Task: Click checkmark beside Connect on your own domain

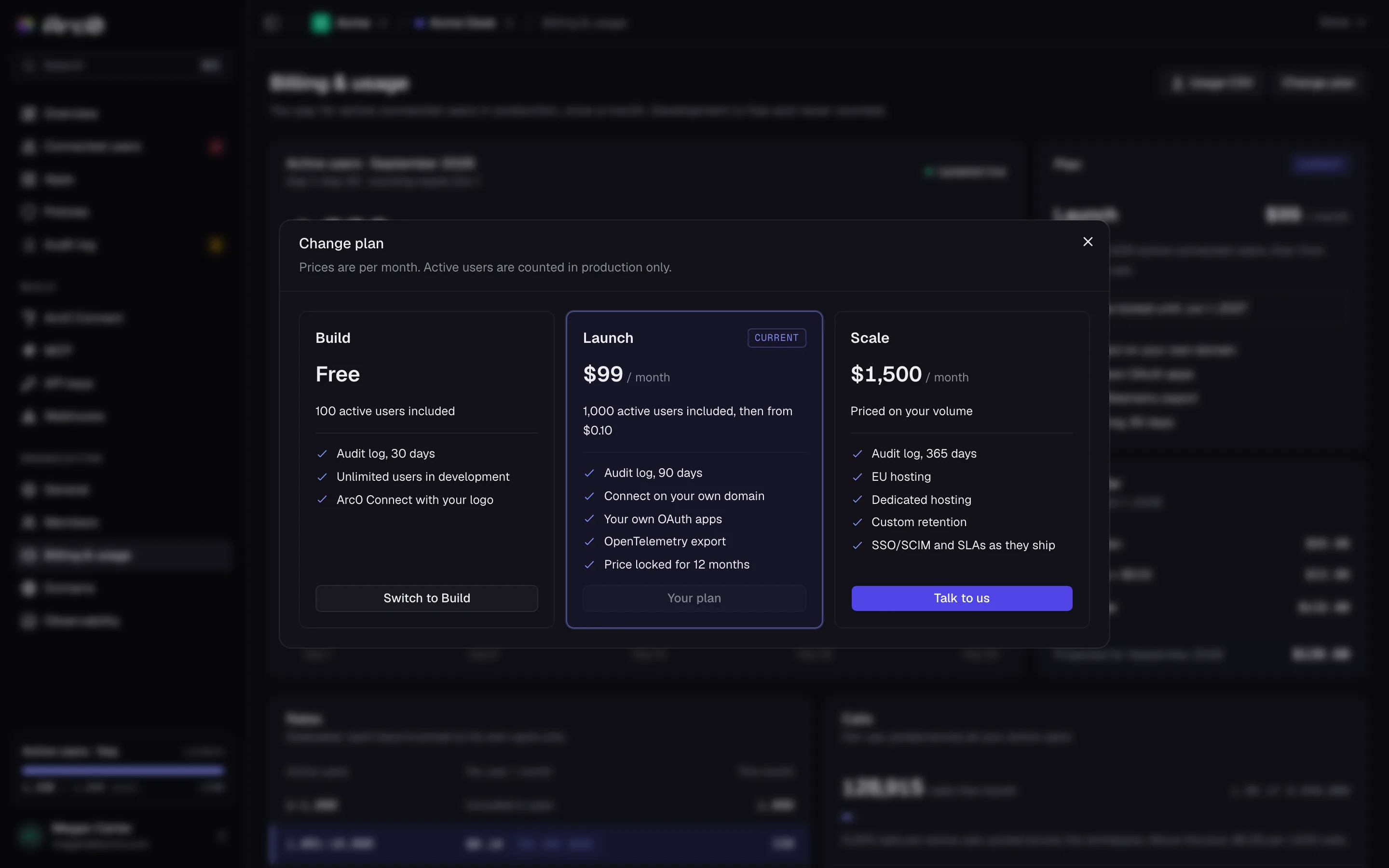Action: [589, 496]
